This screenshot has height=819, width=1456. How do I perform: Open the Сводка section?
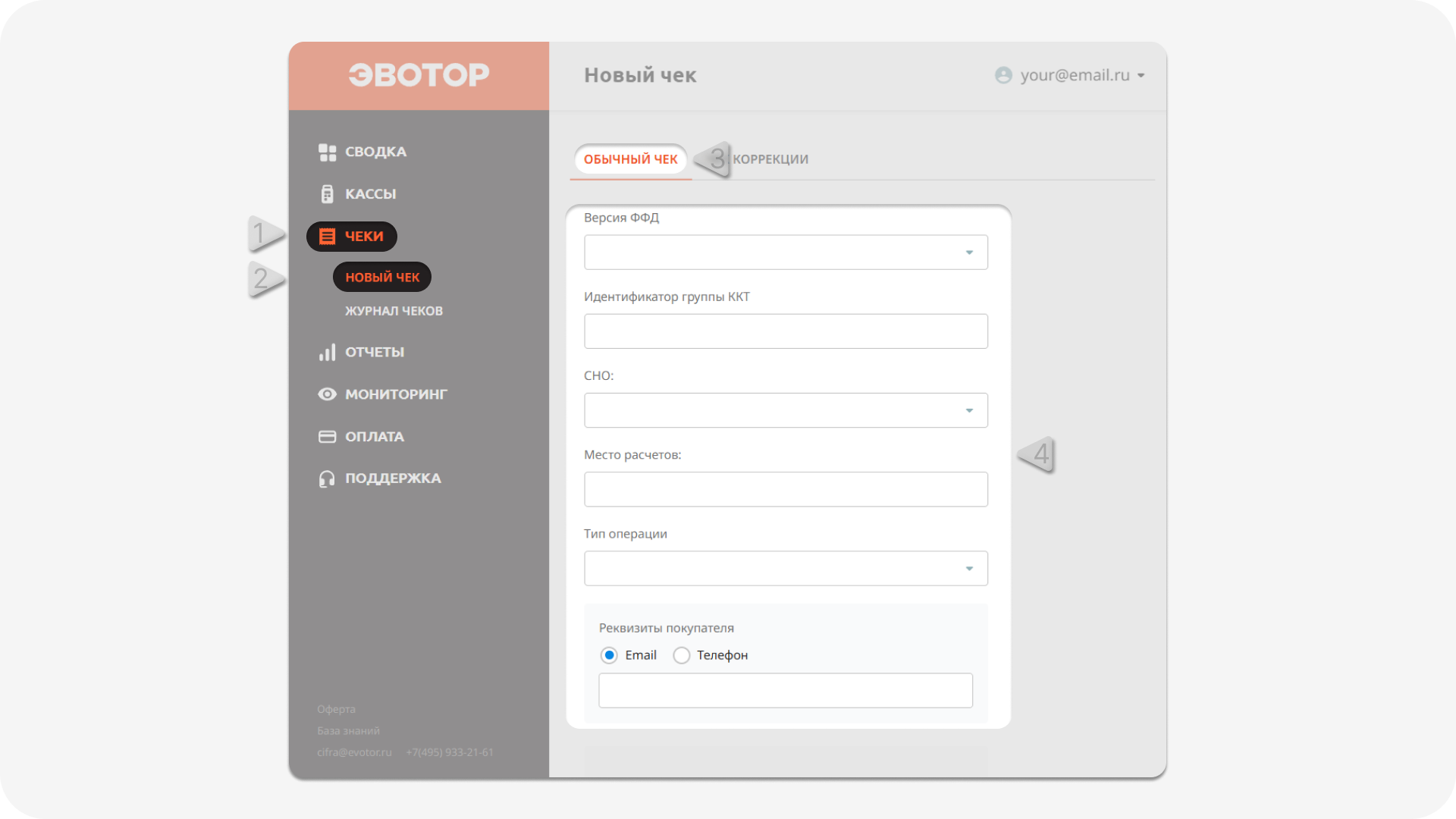pos(375,152)
